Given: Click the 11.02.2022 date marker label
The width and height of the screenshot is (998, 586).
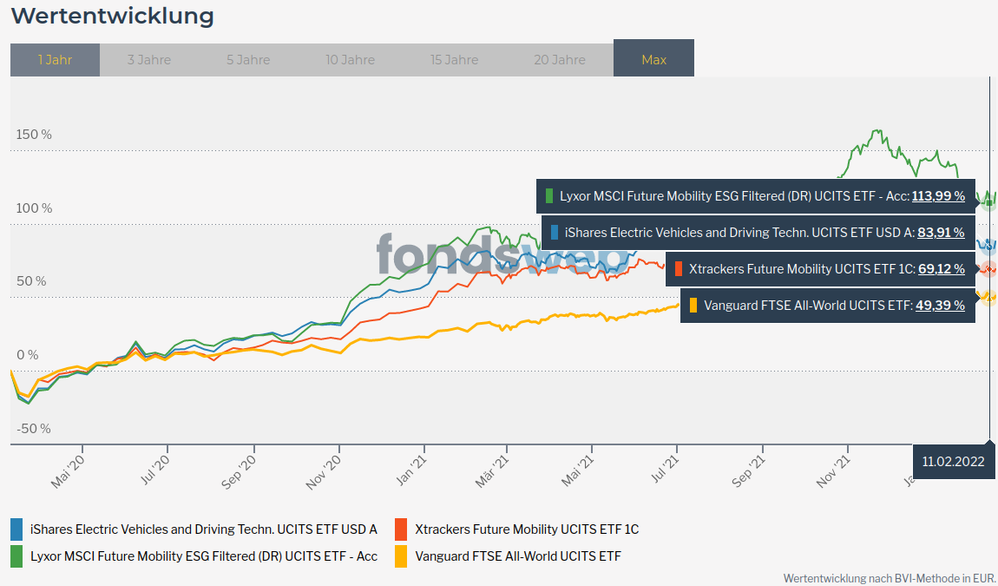Looking at the screenshot, I should pyautogui.click(x=953, y=461).
